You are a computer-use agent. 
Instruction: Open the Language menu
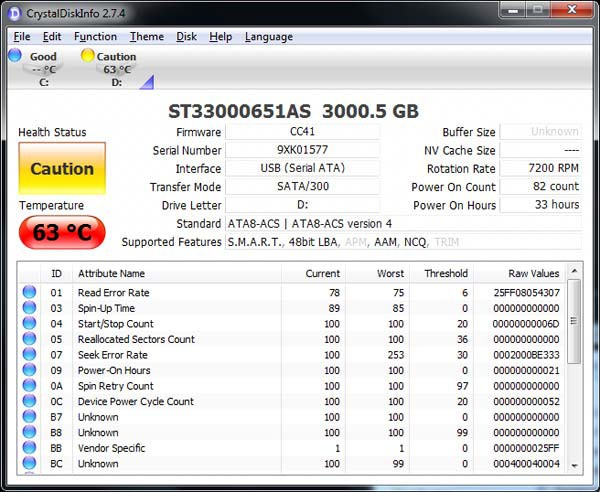click(269, 37)
